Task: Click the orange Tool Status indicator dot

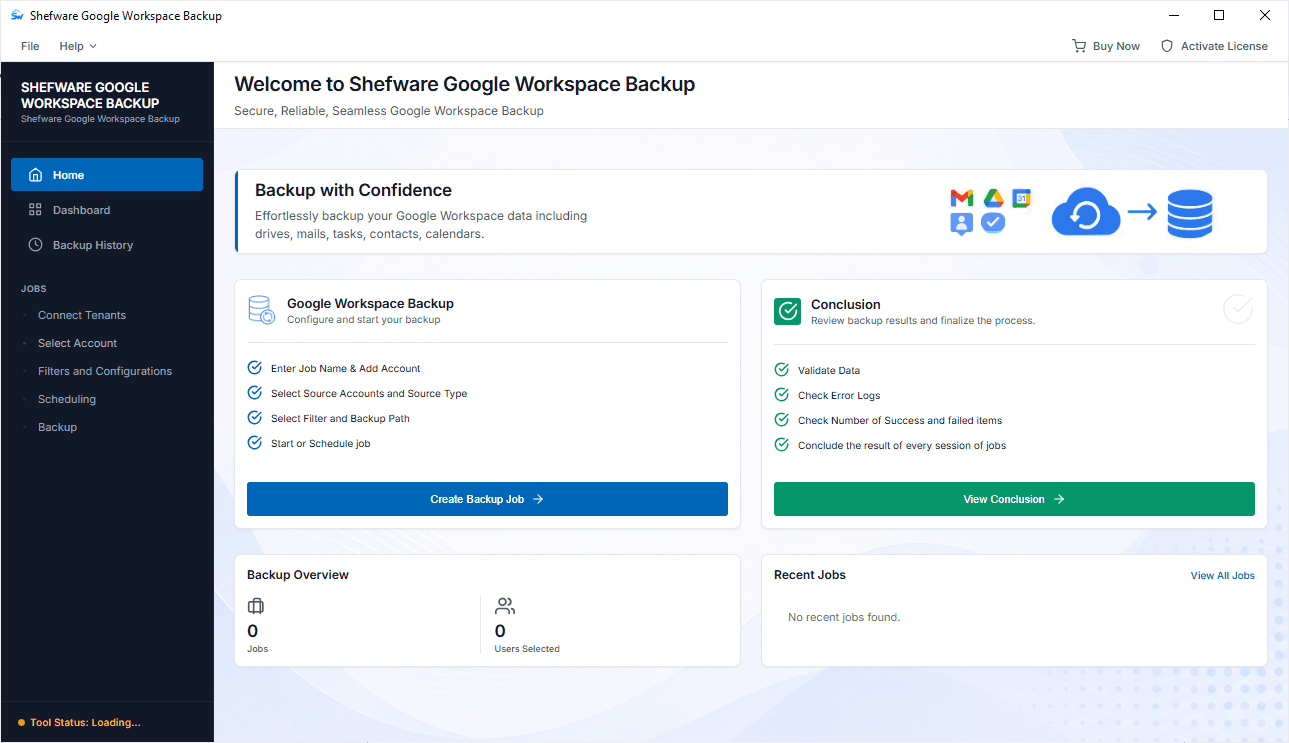Action: tap(22, 722)
